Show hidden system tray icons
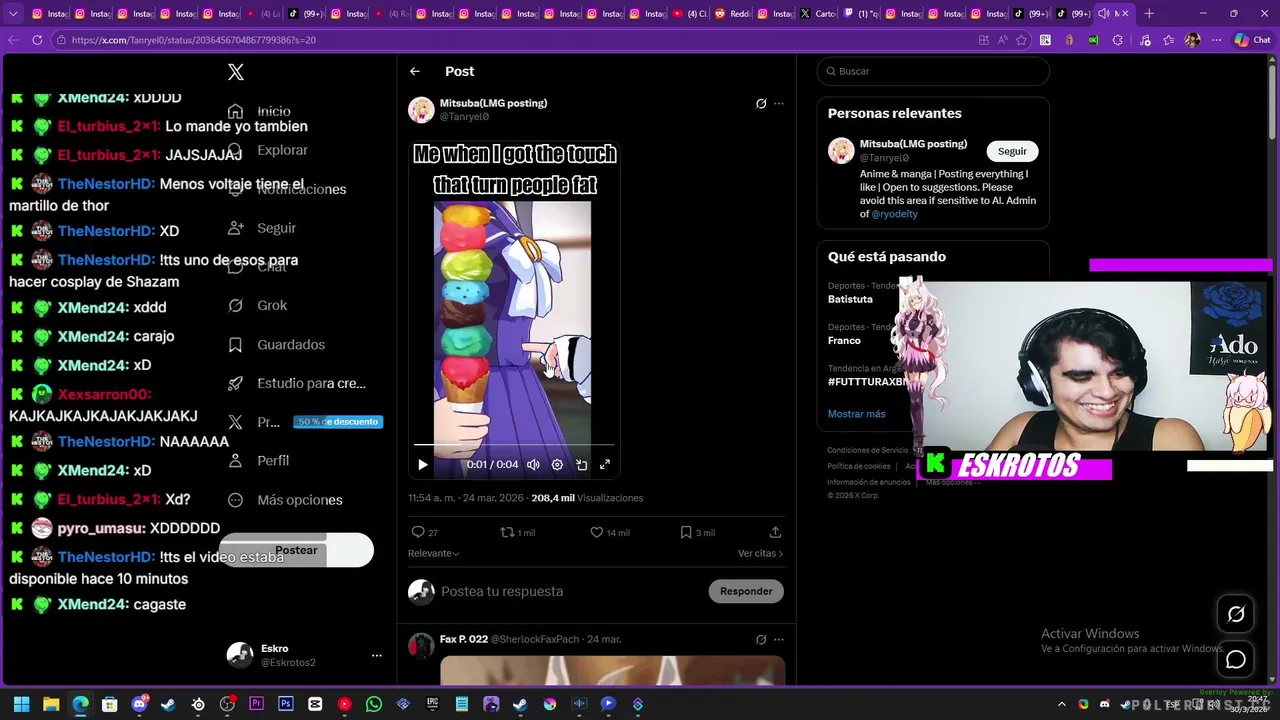Image resolution: width=1280 pixels, height=720 pixels. [x=1062, y=705]
